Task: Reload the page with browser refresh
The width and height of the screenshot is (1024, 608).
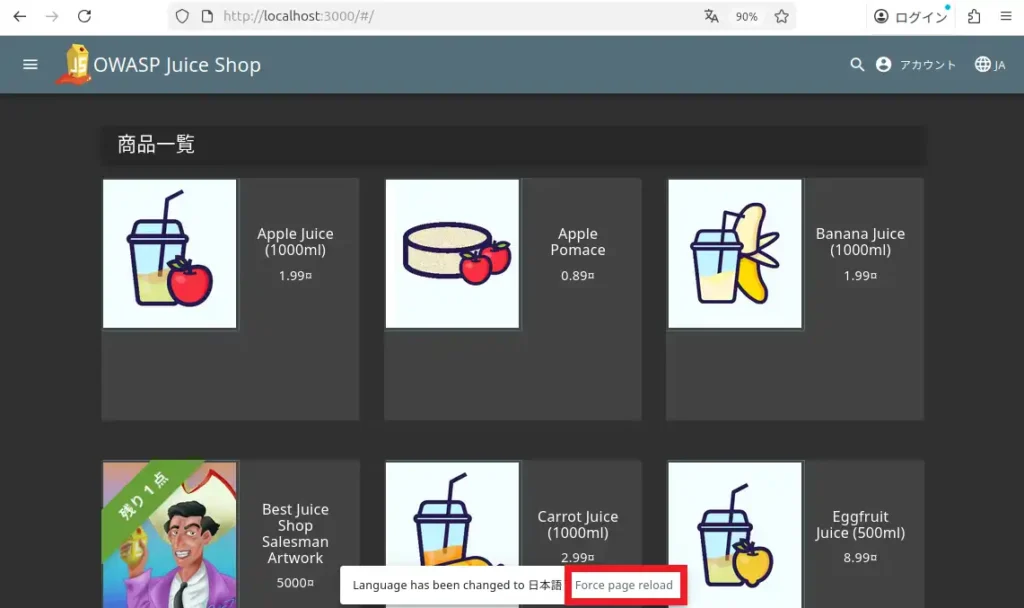Action: point(85,17)
